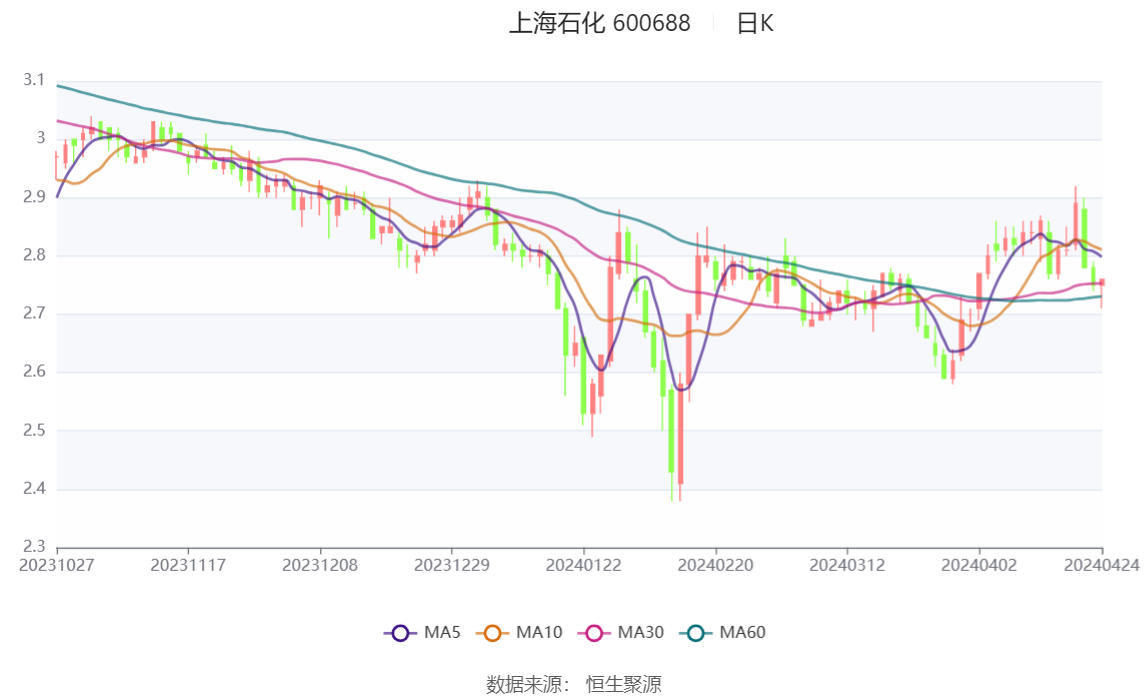Click the y-axis value 2.5
The width and height of the screenshot is (1148, 699).
34,430
